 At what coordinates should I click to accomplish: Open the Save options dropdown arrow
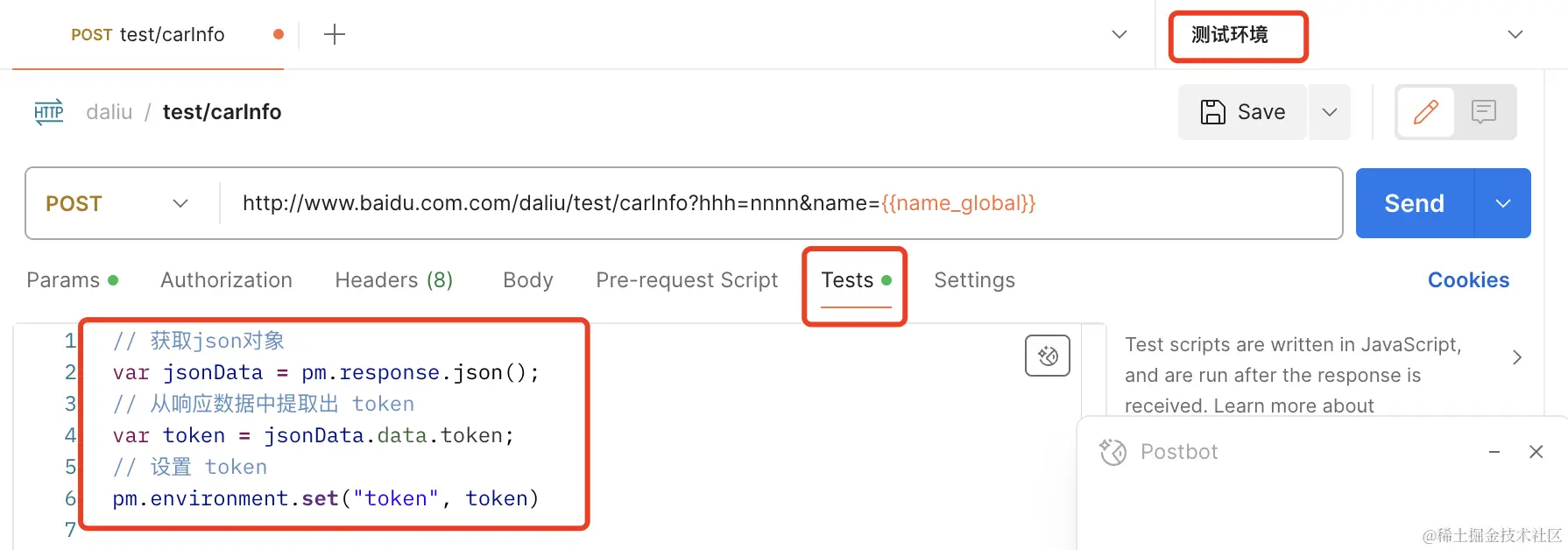[x=1330, y=112]
